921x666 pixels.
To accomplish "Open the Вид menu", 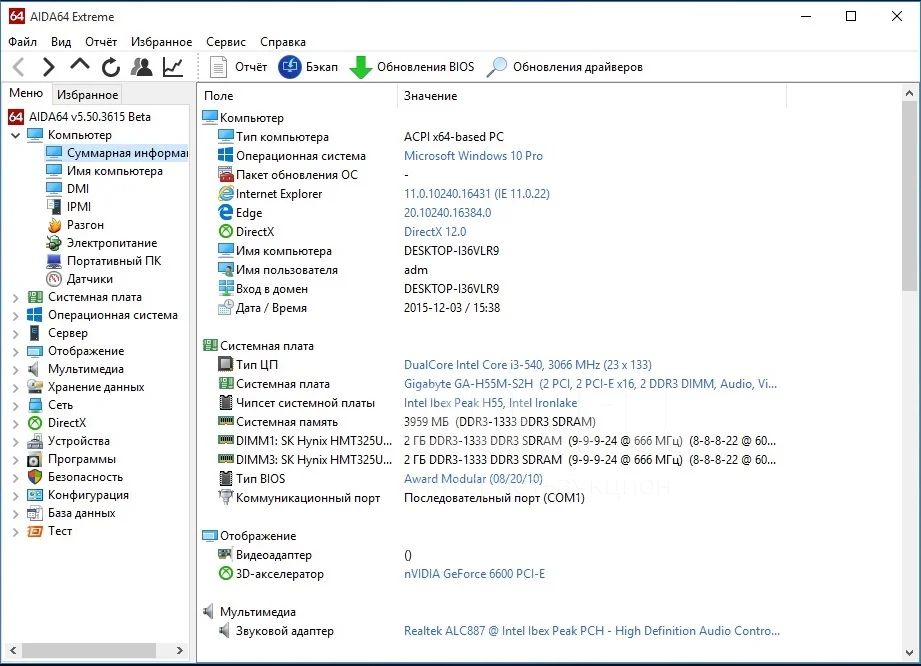I will tap(60, 42).
